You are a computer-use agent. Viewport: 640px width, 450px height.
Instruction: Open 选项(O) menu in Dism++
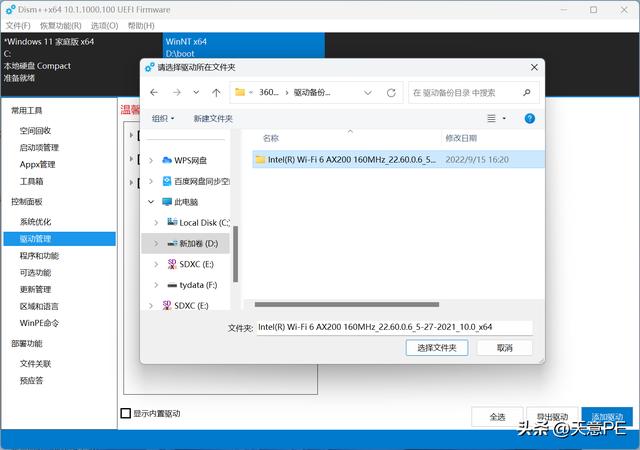click(x=104, y=26)
